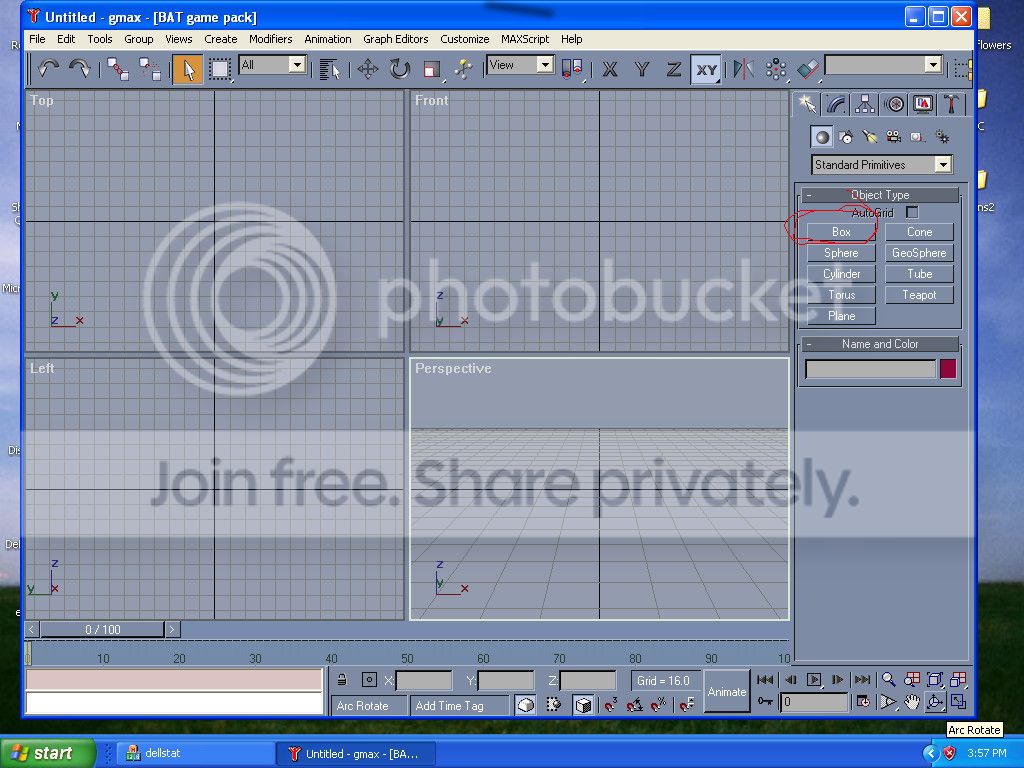
Task: Activate the Select and Move tool
Action: 368,69
